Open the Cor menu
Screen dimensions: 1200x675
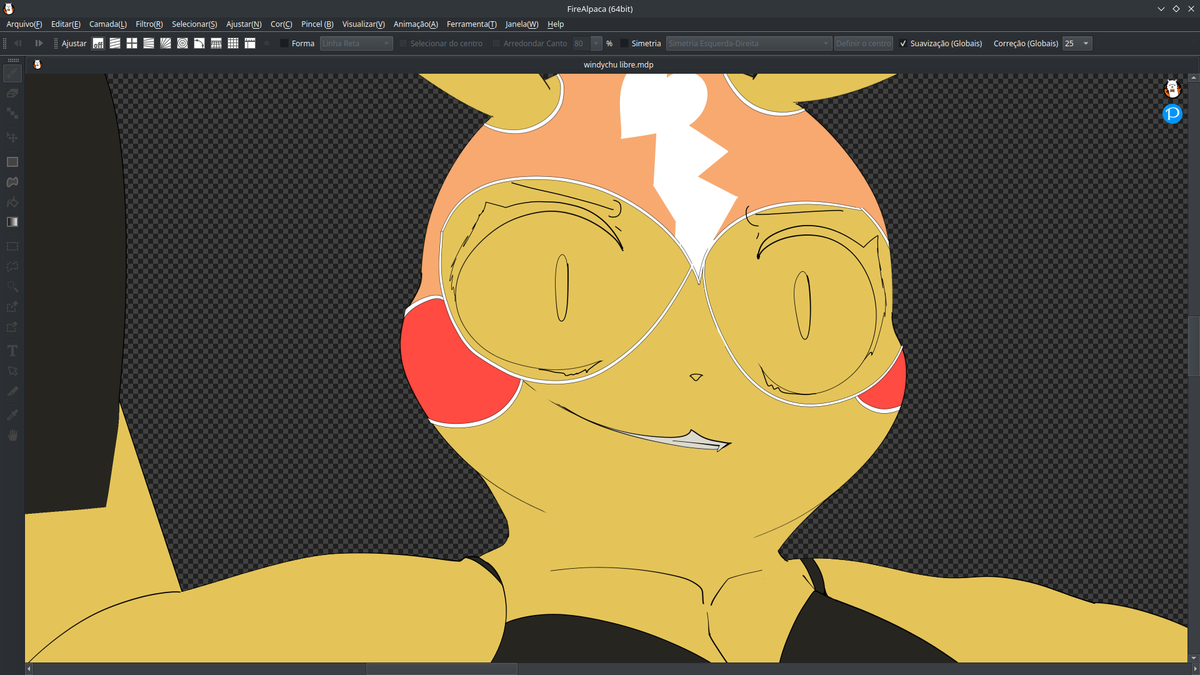tap(281, 24)
